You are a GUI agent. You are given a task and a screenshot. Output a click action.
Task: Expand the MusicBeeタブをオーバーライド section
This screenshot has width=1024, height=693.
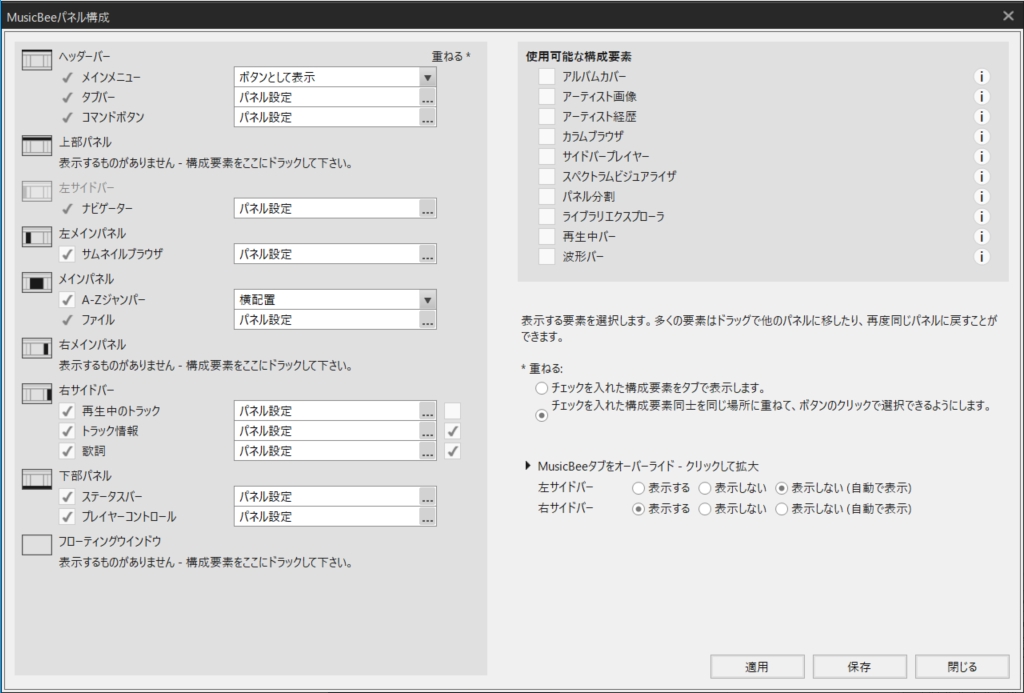pos(526,463)
